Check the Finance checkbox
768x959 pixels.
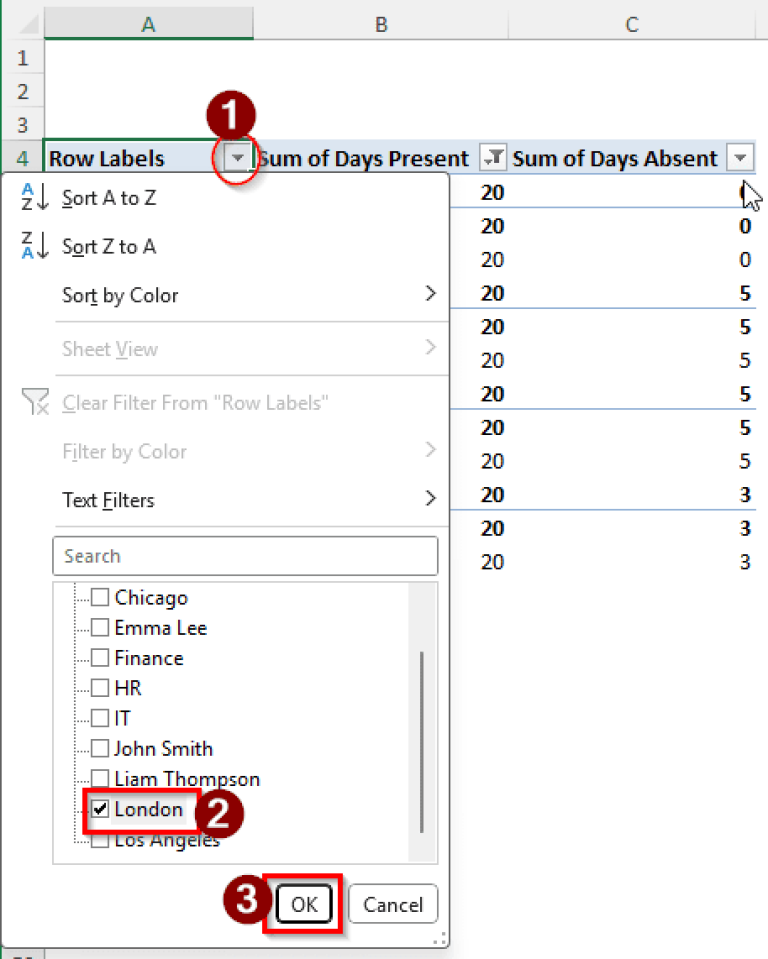tap(99, 658)
